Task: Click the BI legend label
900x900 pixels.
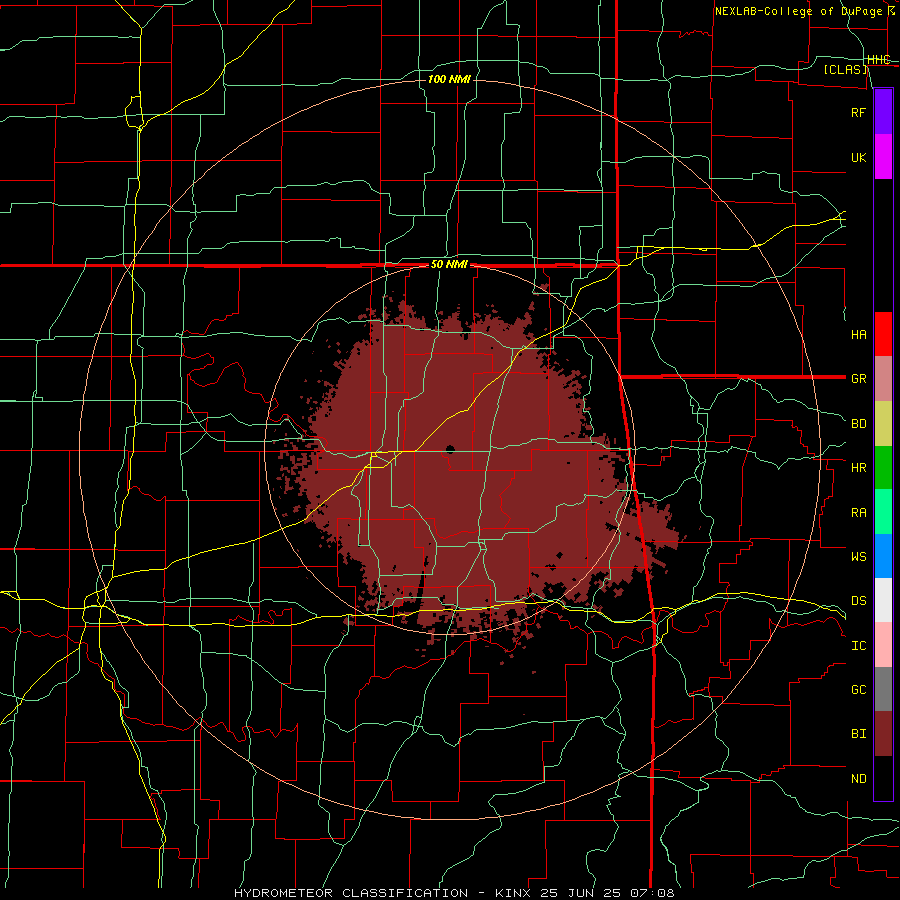Action: coord(859,734)
